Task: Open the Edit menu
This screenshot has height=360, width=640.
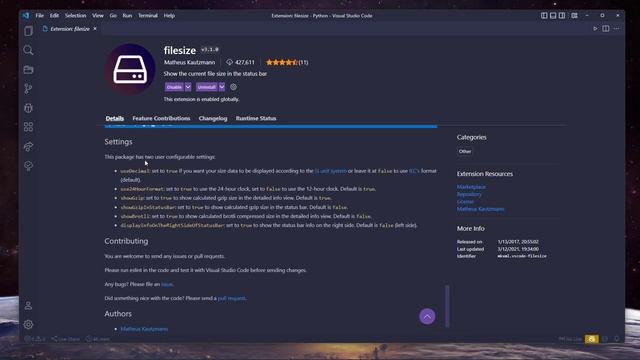Action: [54, 16]
